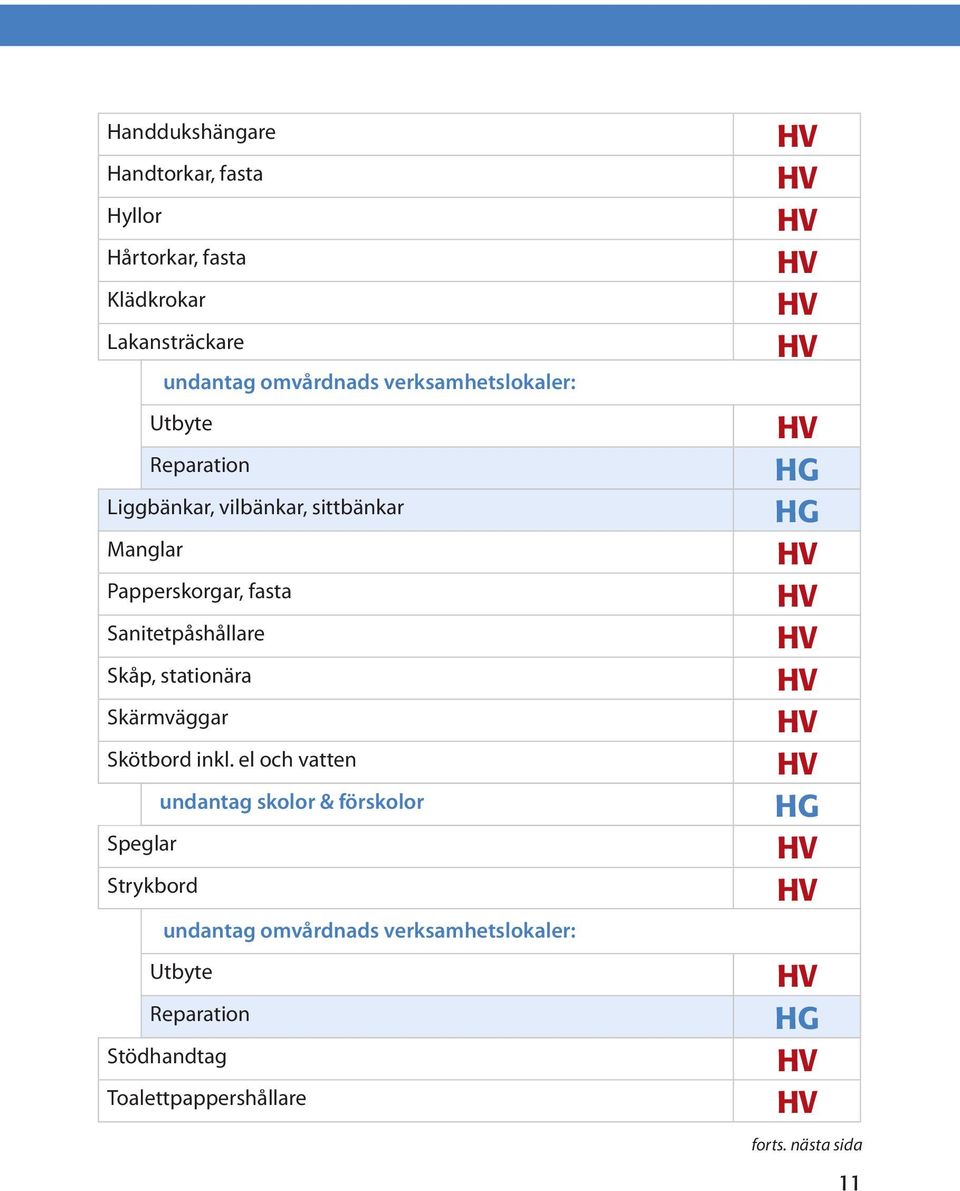Select Papperskorgar, fasta row text

(199, 592)
